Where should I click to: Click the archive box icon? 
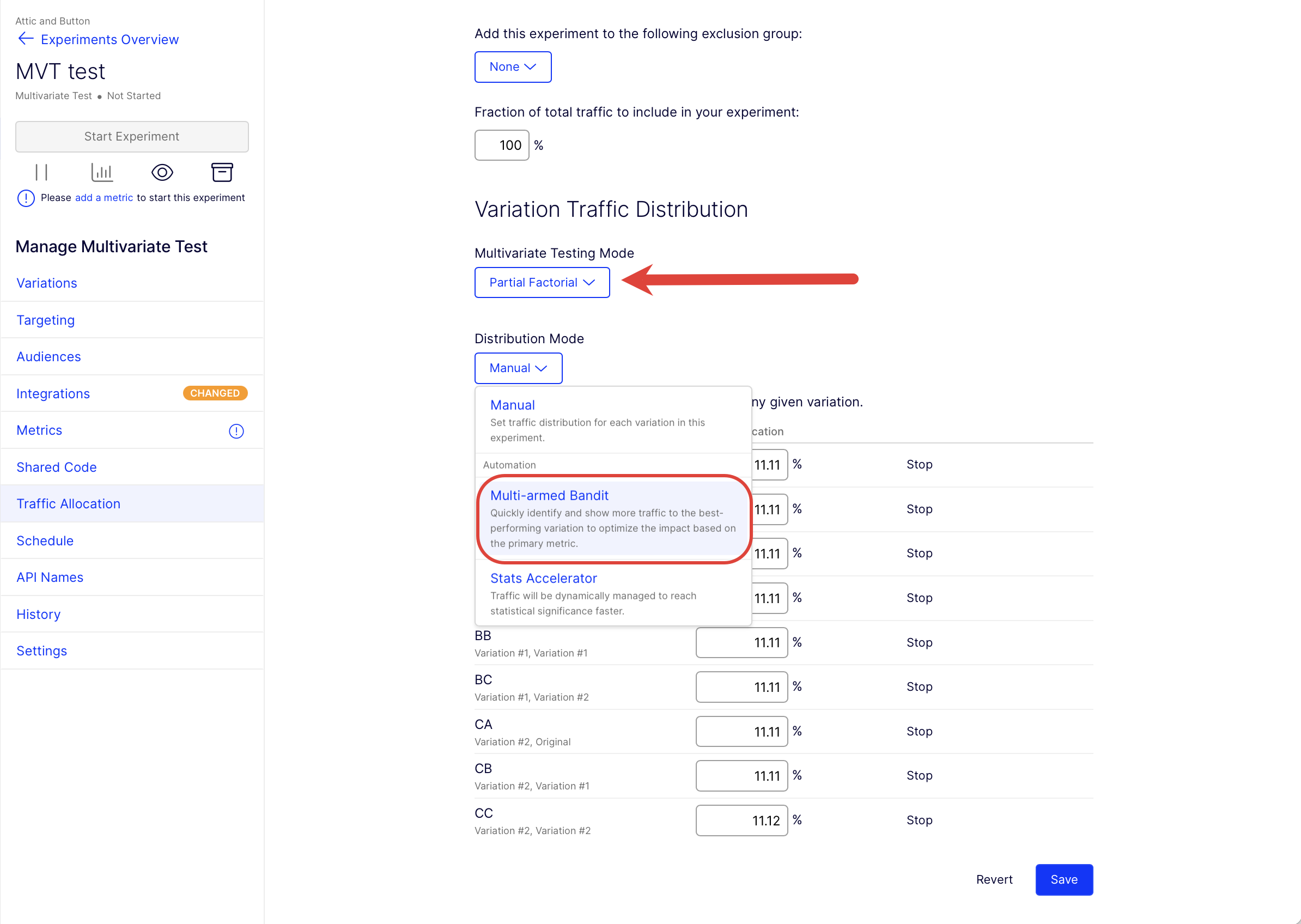pyautogui.click(x=222, y=172)
